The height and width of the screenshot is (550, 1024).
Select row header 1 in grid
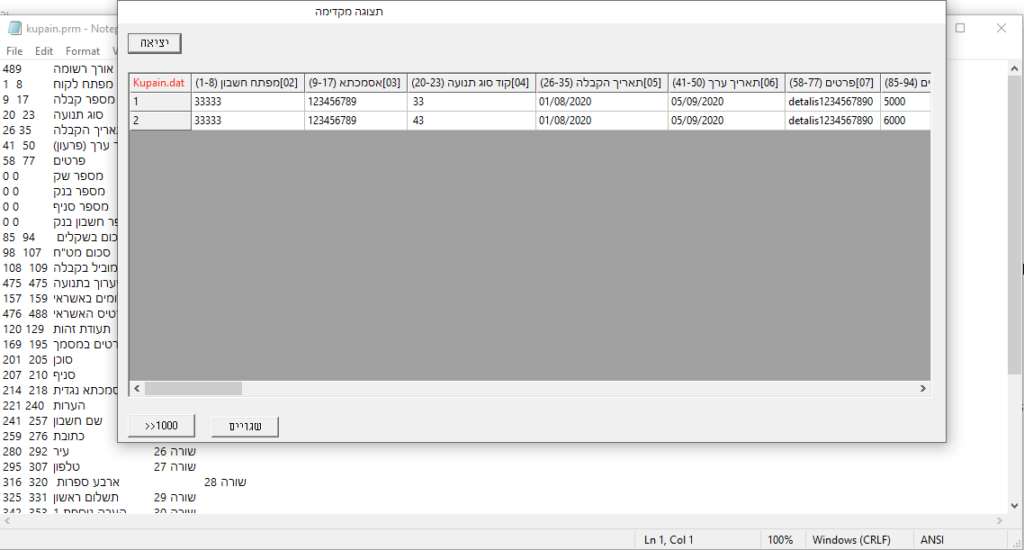(x=159, y=102)
